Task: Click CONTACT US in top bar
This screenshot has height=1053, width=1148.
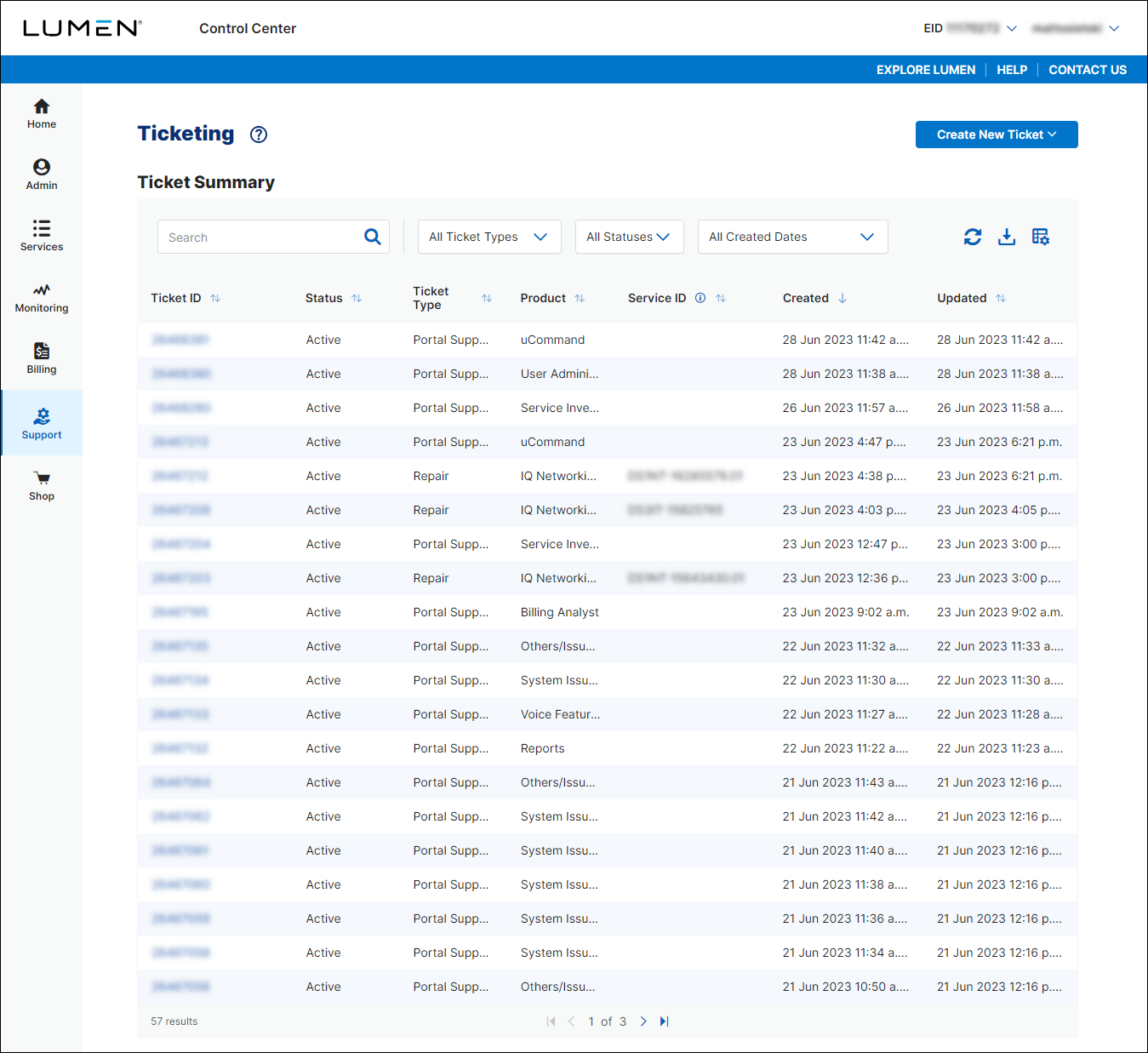Action: pyautogui.click(x=1088, y=70)
